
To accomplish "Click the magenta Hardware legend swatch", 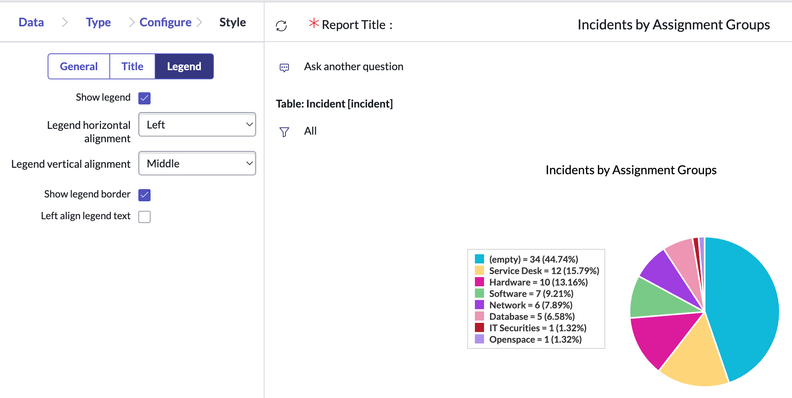I will coord(479,282).
